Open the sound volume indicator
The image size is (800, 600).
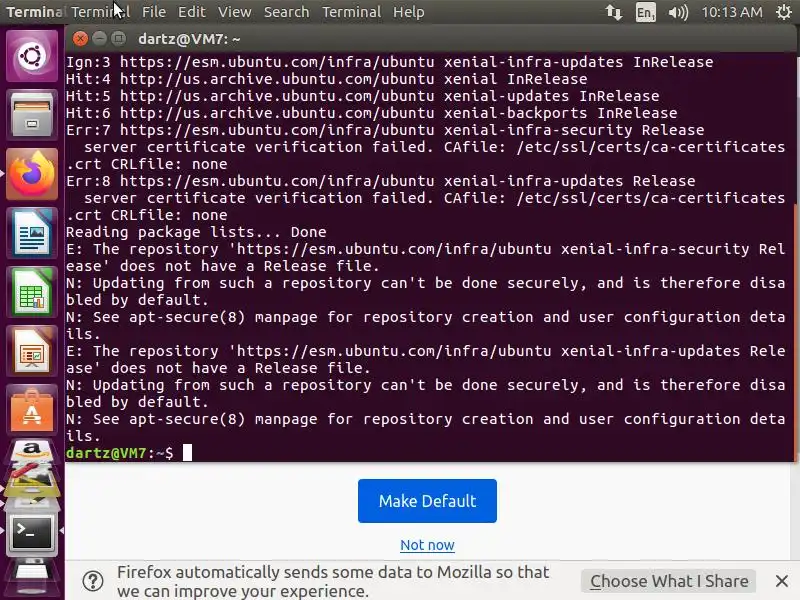678,12
